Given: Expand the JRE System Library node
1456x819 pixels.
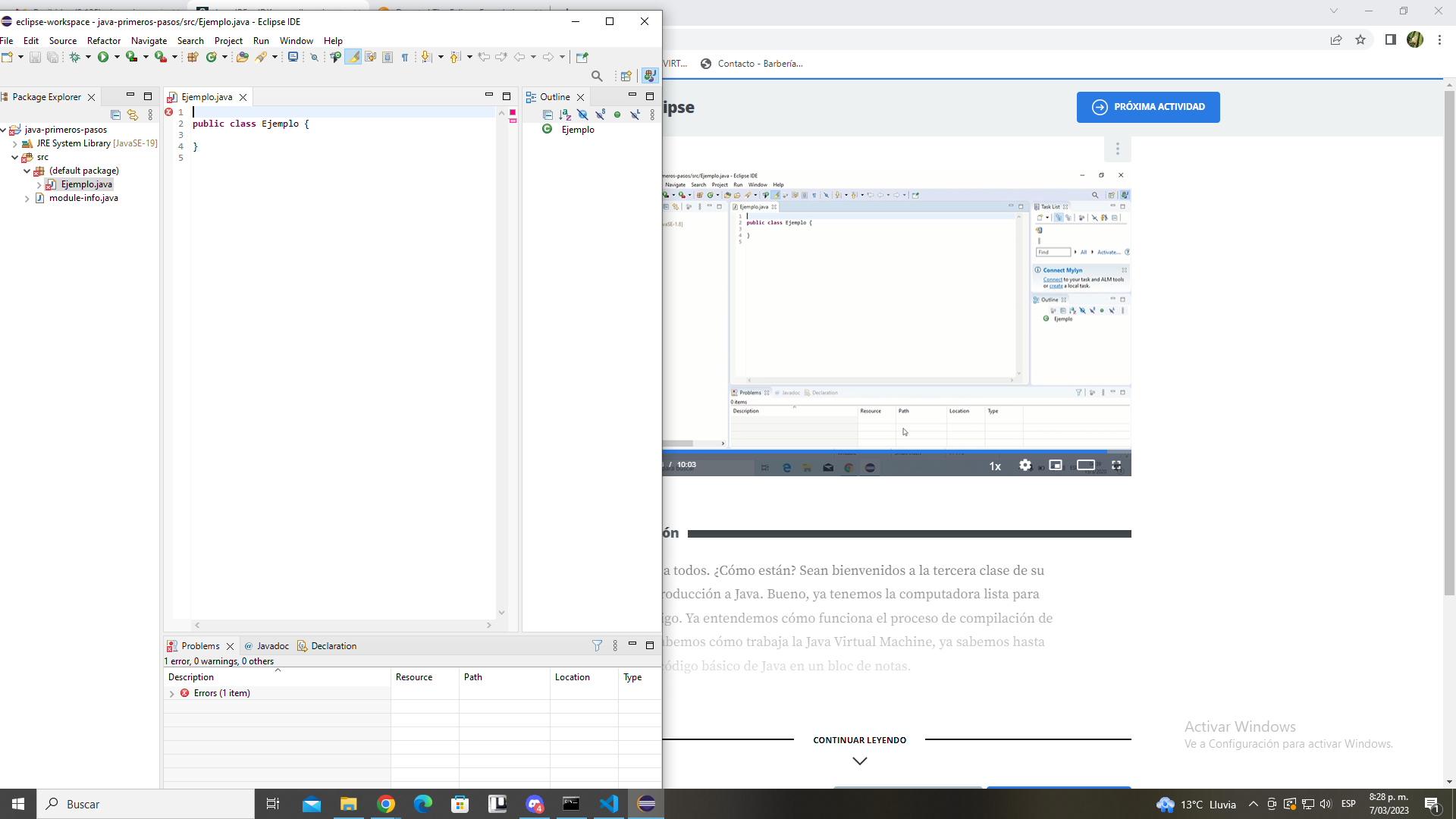Looking at the screenshot, I should [15, 143].
